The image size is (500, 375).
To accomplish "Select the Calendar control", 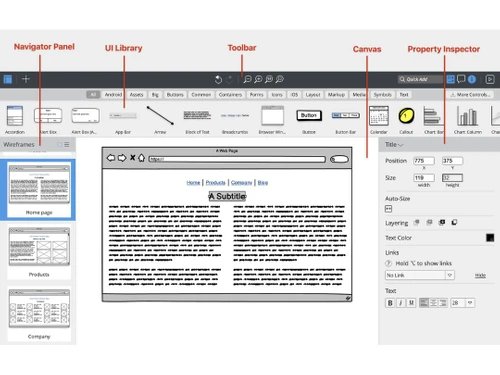I will (x=379, y=120).
